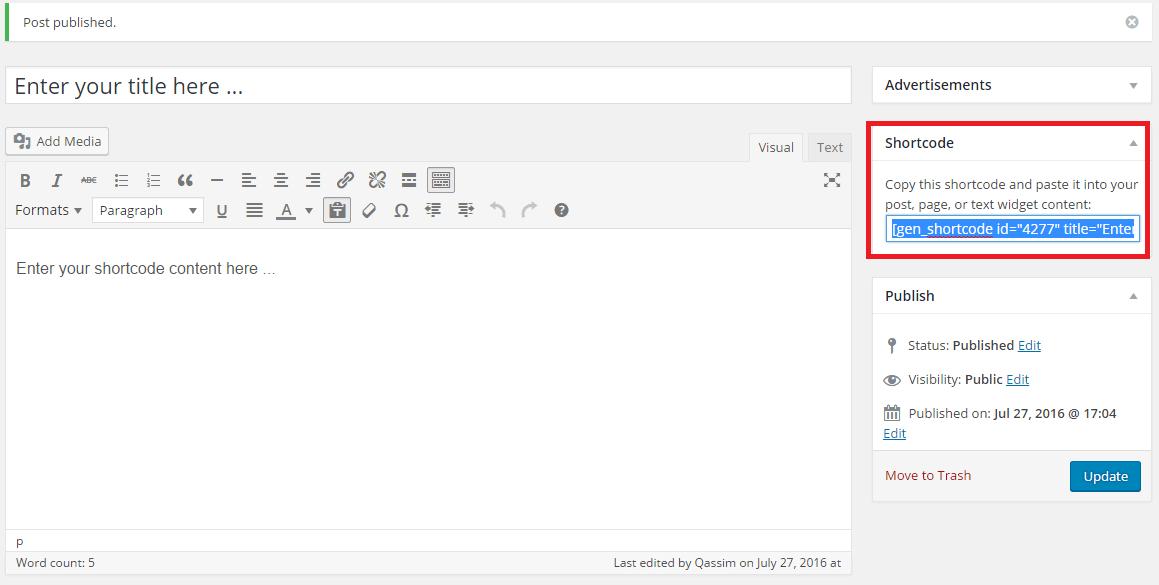Image resolution: width=1159 pixels, height=585 pixels.
Task: Click the Add Media button
Action: click(57, 141)
